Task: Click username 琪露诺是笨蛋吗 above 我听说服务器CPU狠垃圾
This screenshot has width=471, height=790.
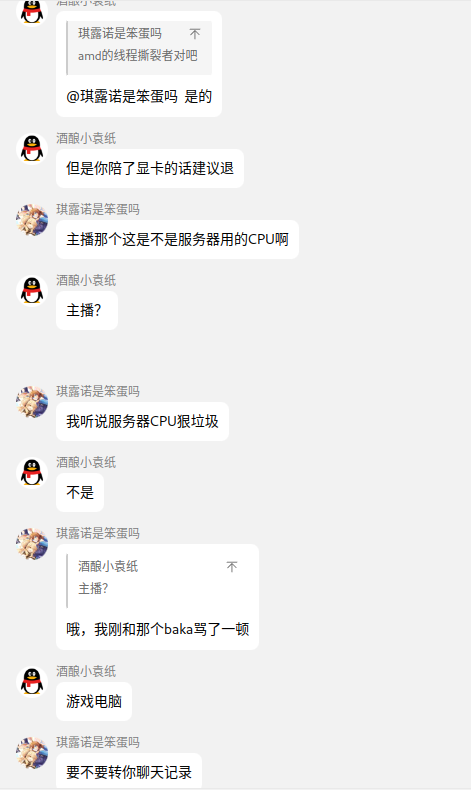Action: 98,391
